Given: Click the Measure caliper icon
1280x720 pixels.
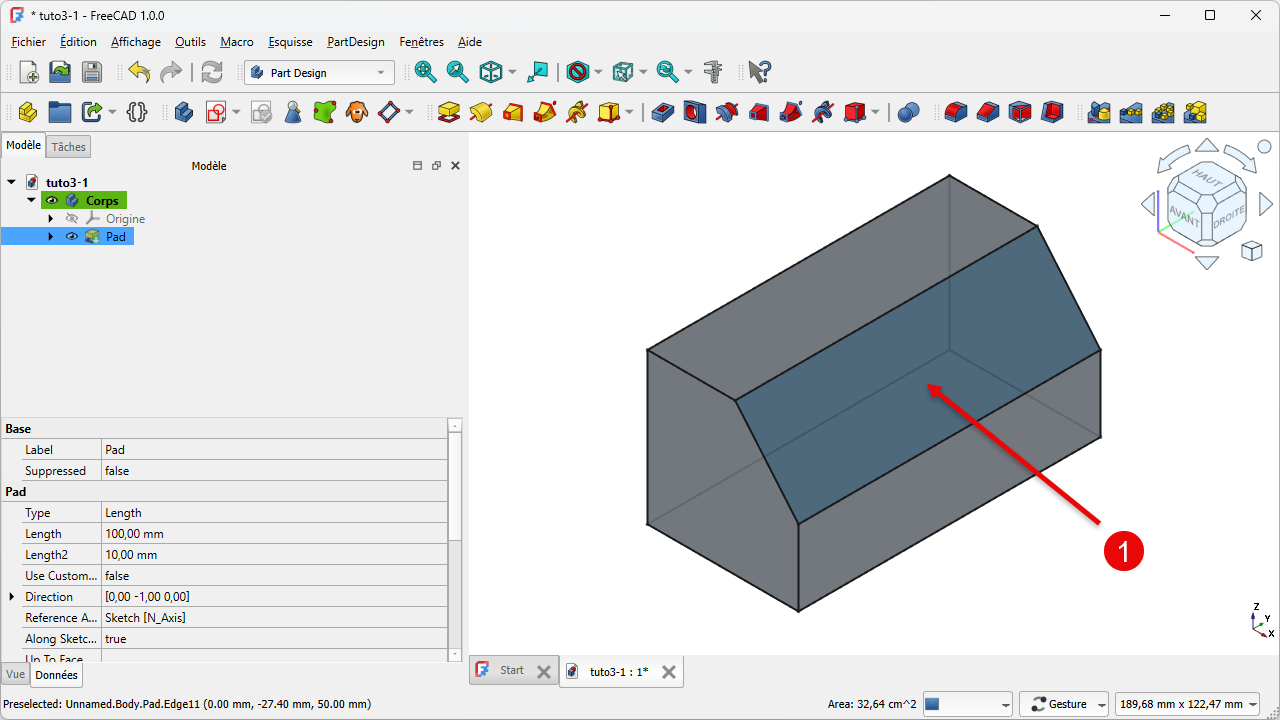Looking at the screenshot, I should (x=713, y=72).
